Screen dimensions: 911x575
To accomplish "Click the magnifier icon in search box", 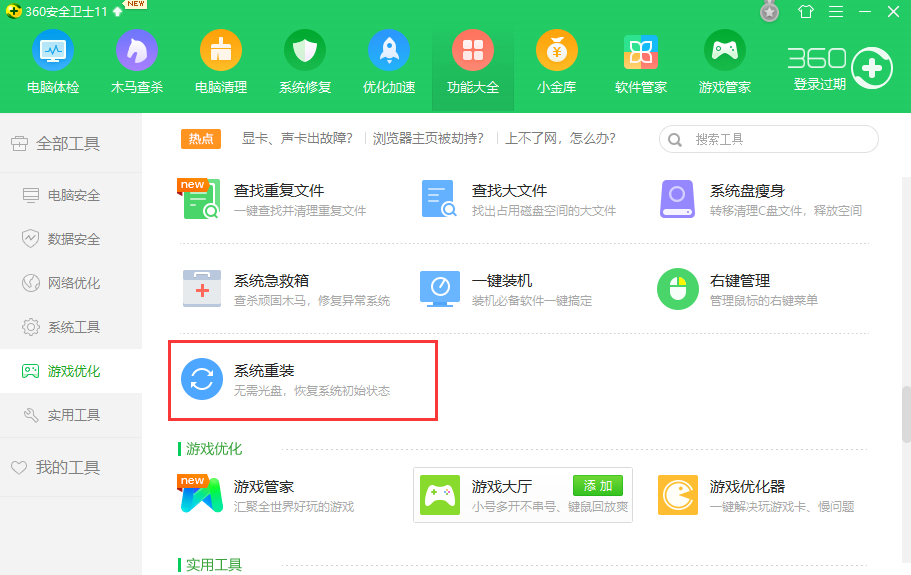I will [675, 140].
